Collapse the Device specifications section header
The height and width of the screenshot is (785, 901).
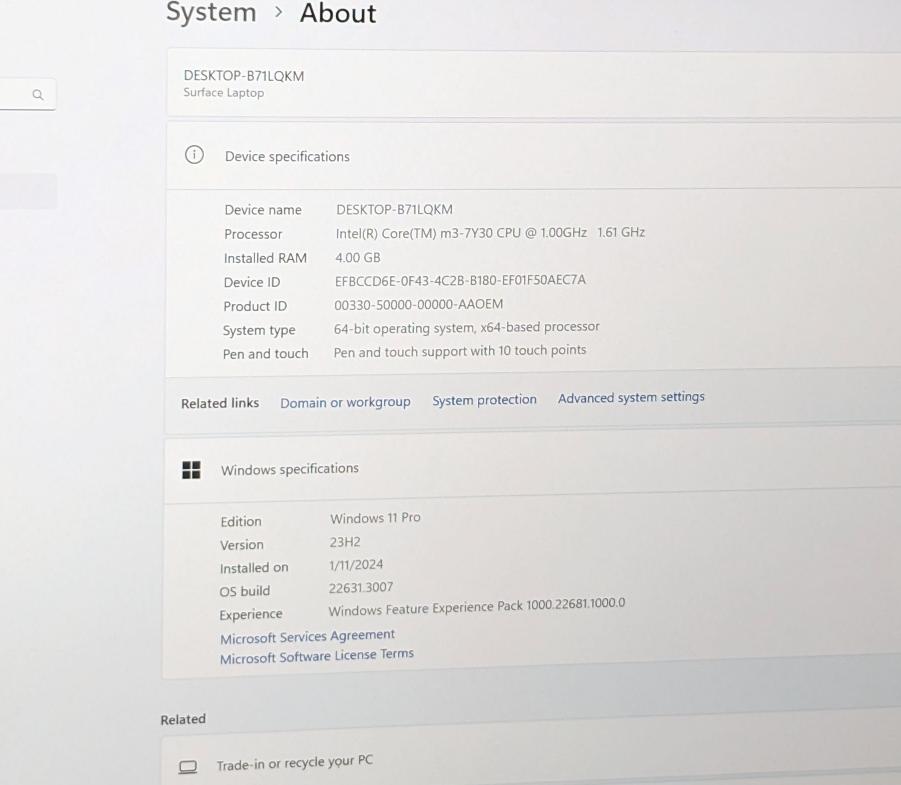pos(533,155)
